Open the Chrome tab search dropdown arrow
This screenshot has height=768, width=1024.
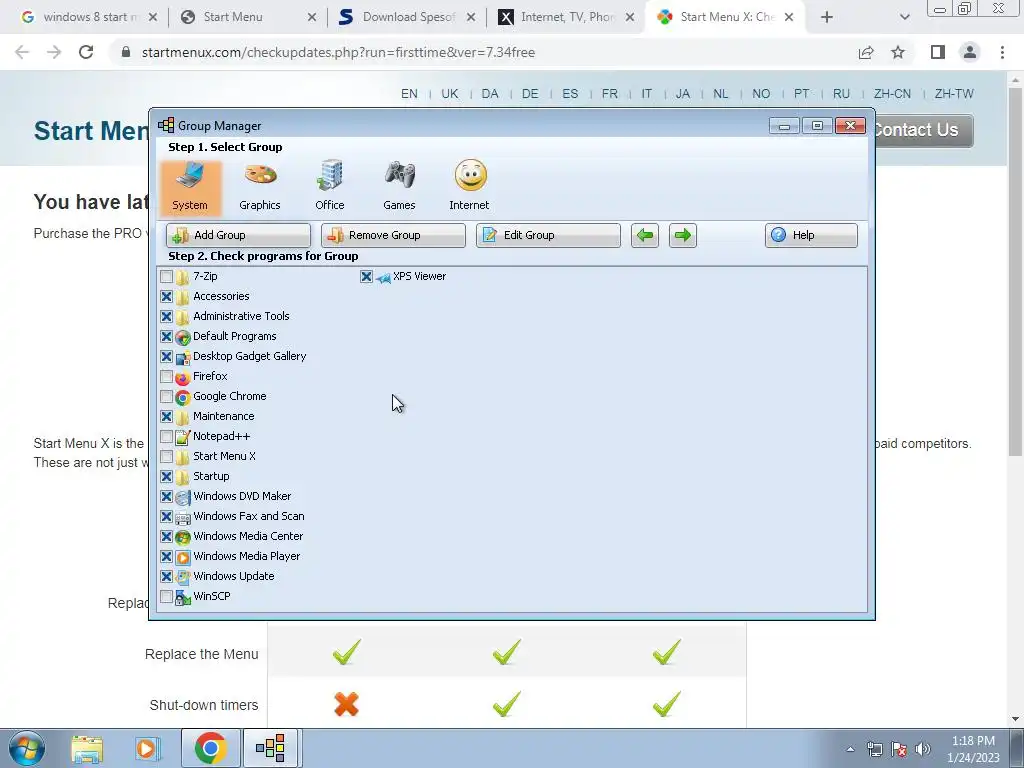point(904,18)
